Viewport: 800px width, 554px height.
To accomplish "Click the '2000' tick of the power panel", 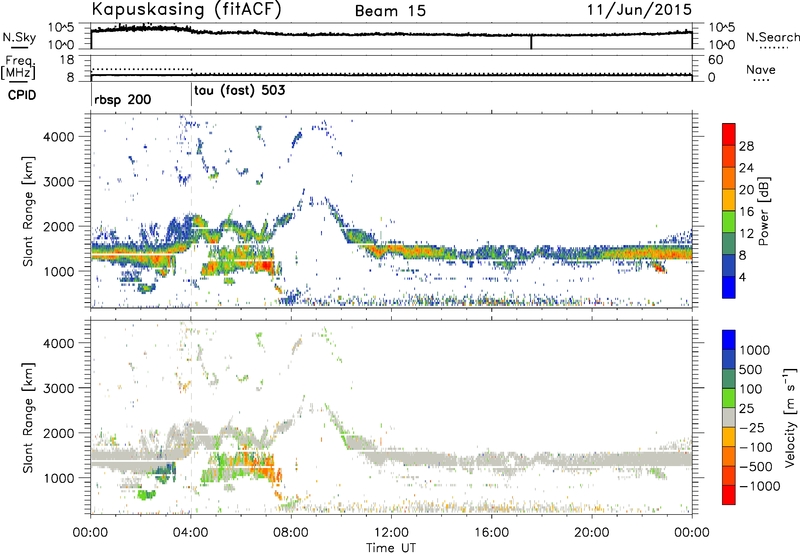I will pyautogui.click(x=59, y=226).
